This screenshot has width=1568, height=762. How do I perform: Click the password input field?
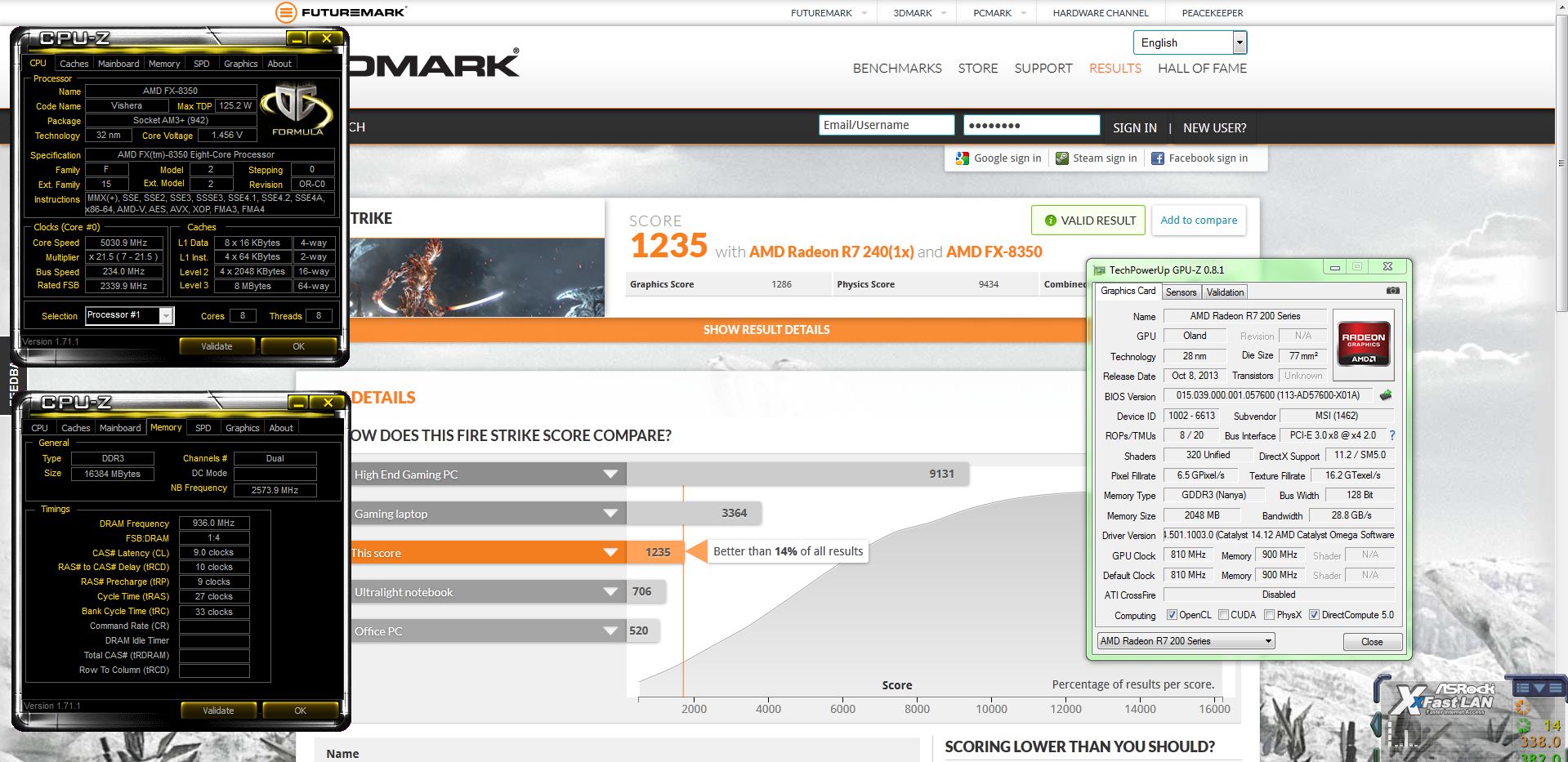click(1031, 125)
